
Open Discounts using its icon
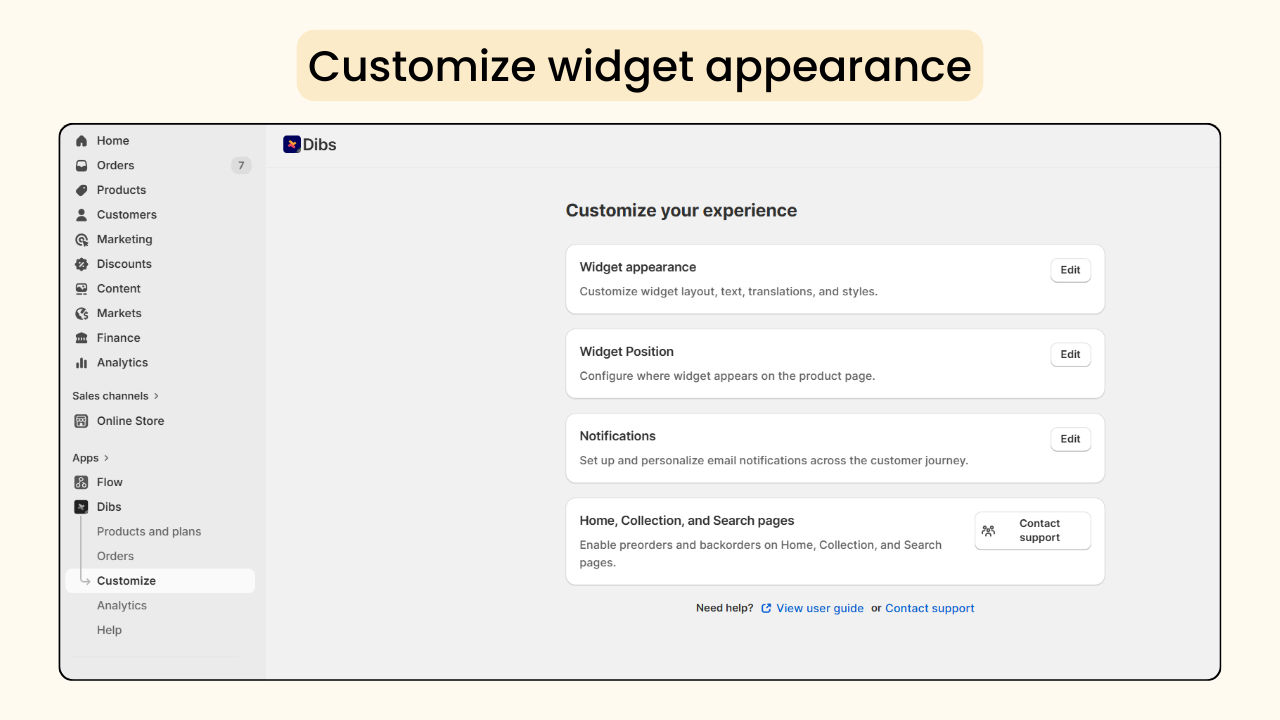click(81, 263)
